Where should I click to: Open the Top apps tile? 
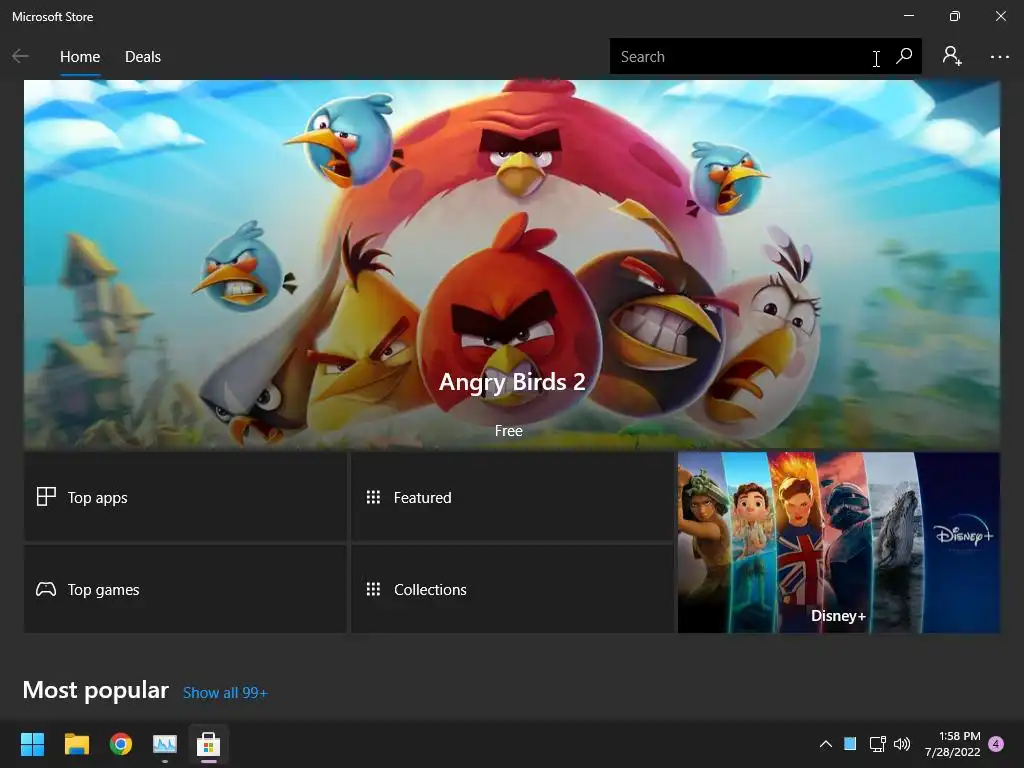pyautogui.click(x=185, y=497)
